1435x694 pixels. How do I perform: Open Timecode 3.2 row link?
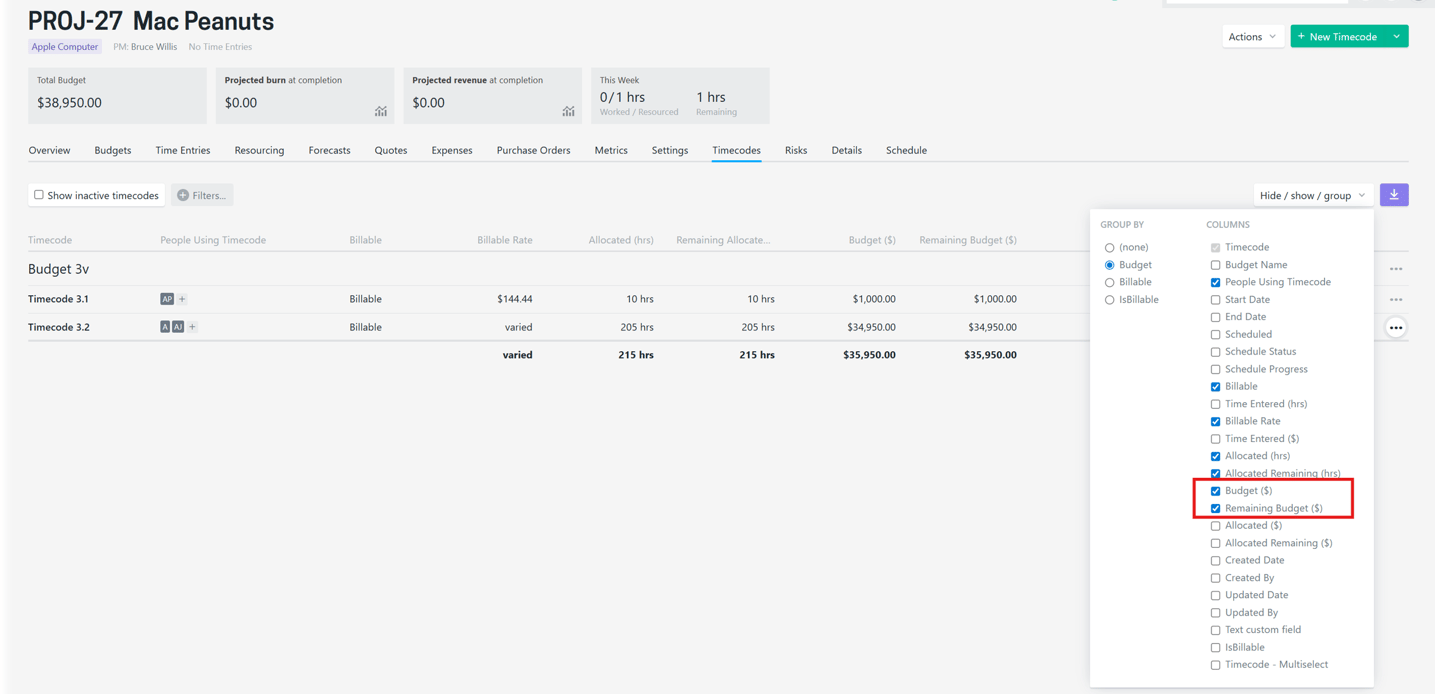pyautogui.click(x=59, y=327)
